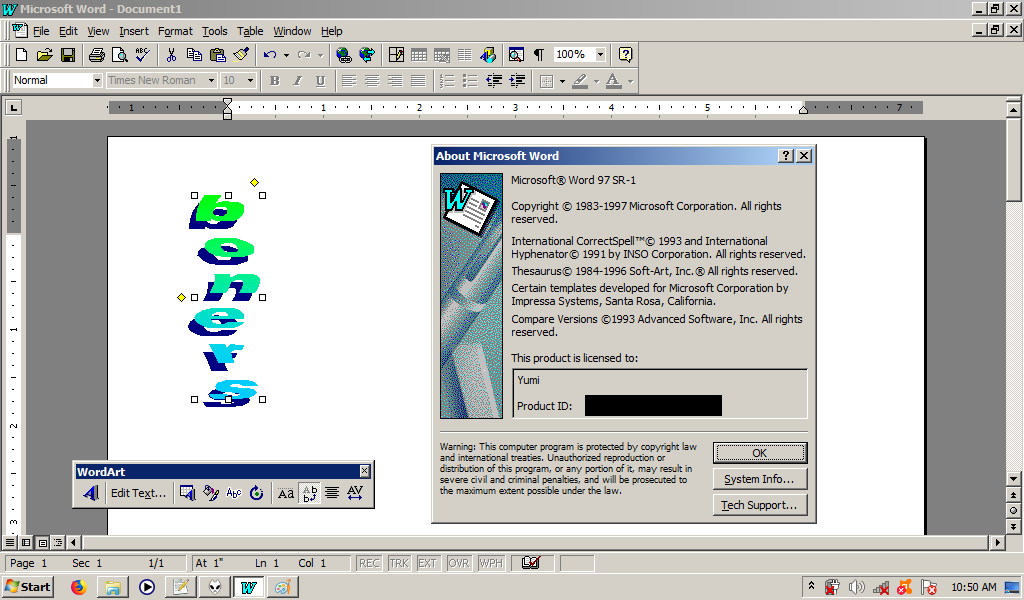The width and height of the screenshot is (1024, 600).
Task: Print the document using the printer icon
Action: tap(97, 55)
